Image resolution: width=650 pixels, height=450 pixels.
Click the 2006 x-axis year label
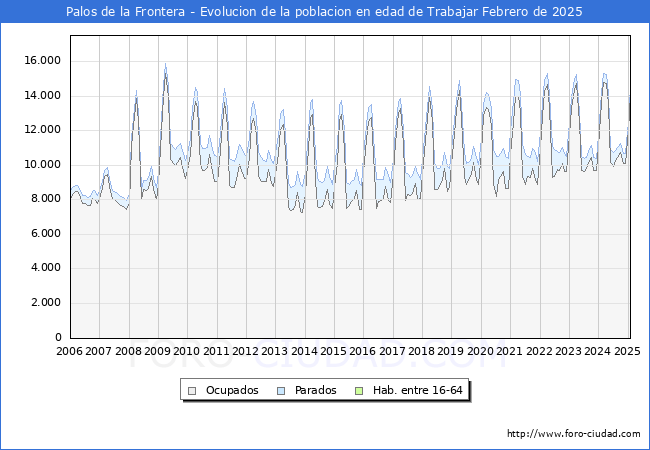tap(69, 351)
